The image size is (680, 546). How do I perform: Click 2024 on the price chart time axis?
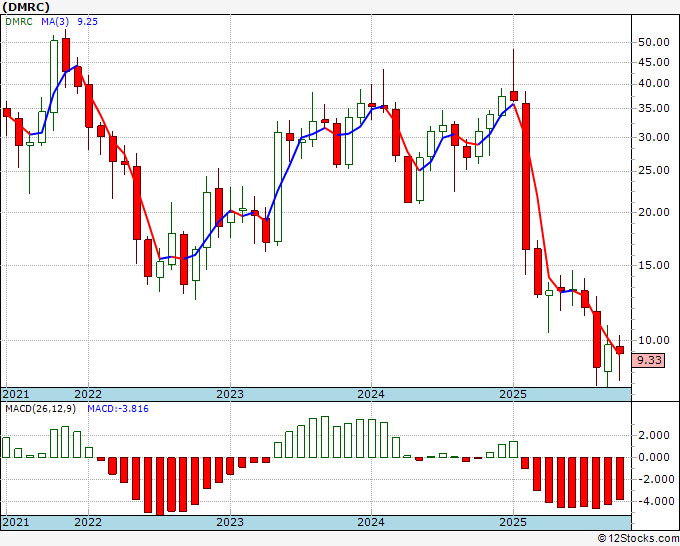tap(371, 394)
